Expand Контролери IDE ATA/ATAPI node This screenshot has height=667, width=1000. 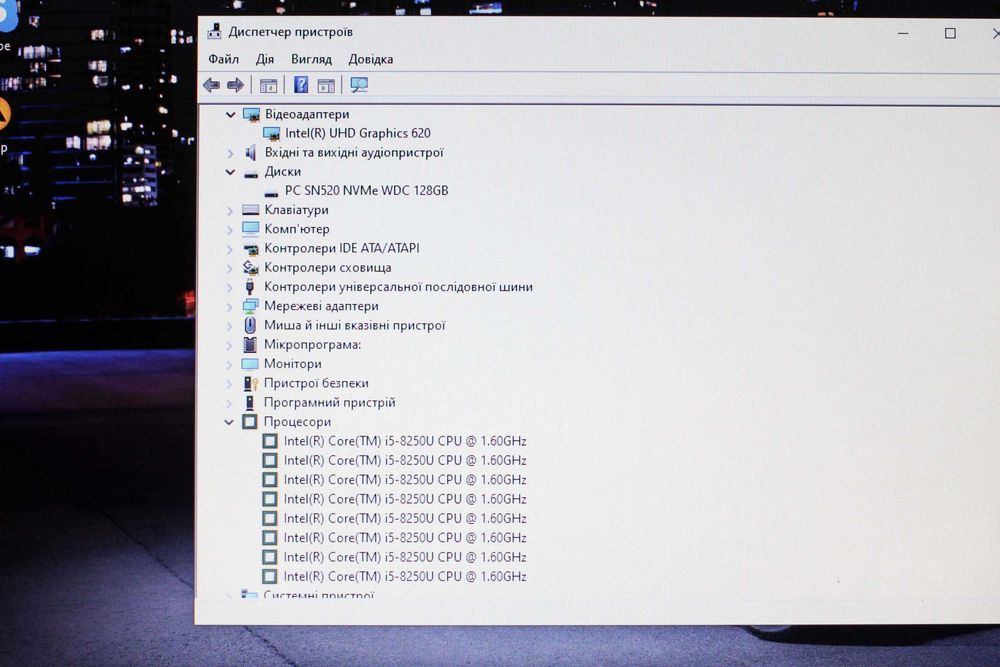coord(230,249)
